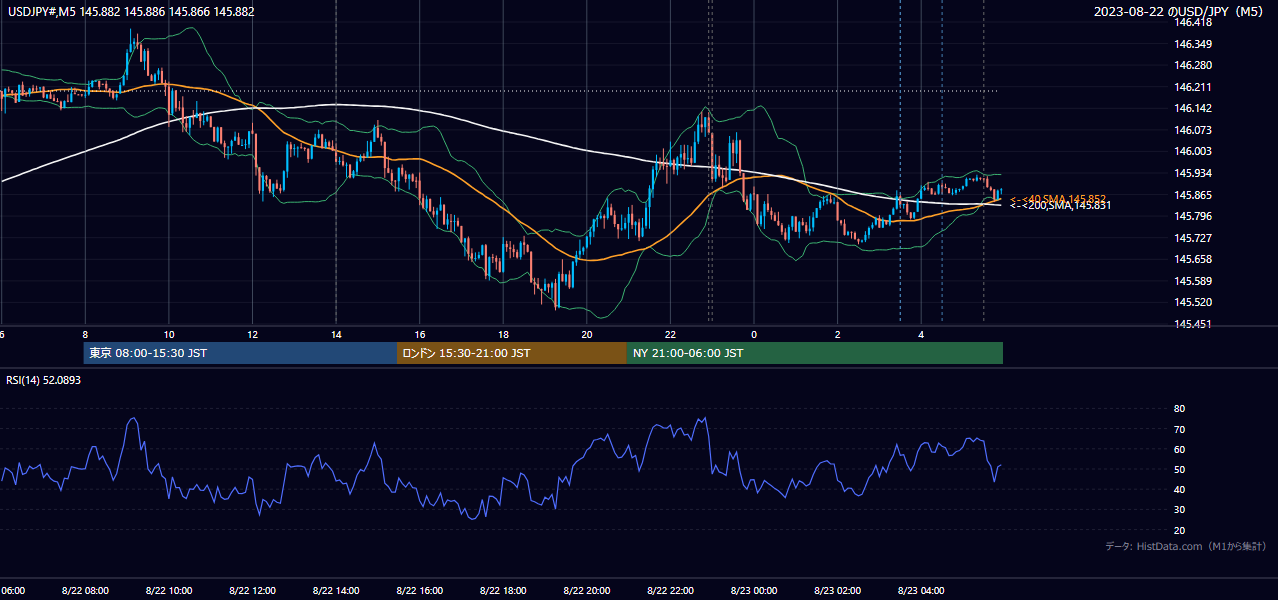This screenshot has width=1278, height=600.
Task: Click hour tick '16' under the price chart
Action: coord(420,334)
